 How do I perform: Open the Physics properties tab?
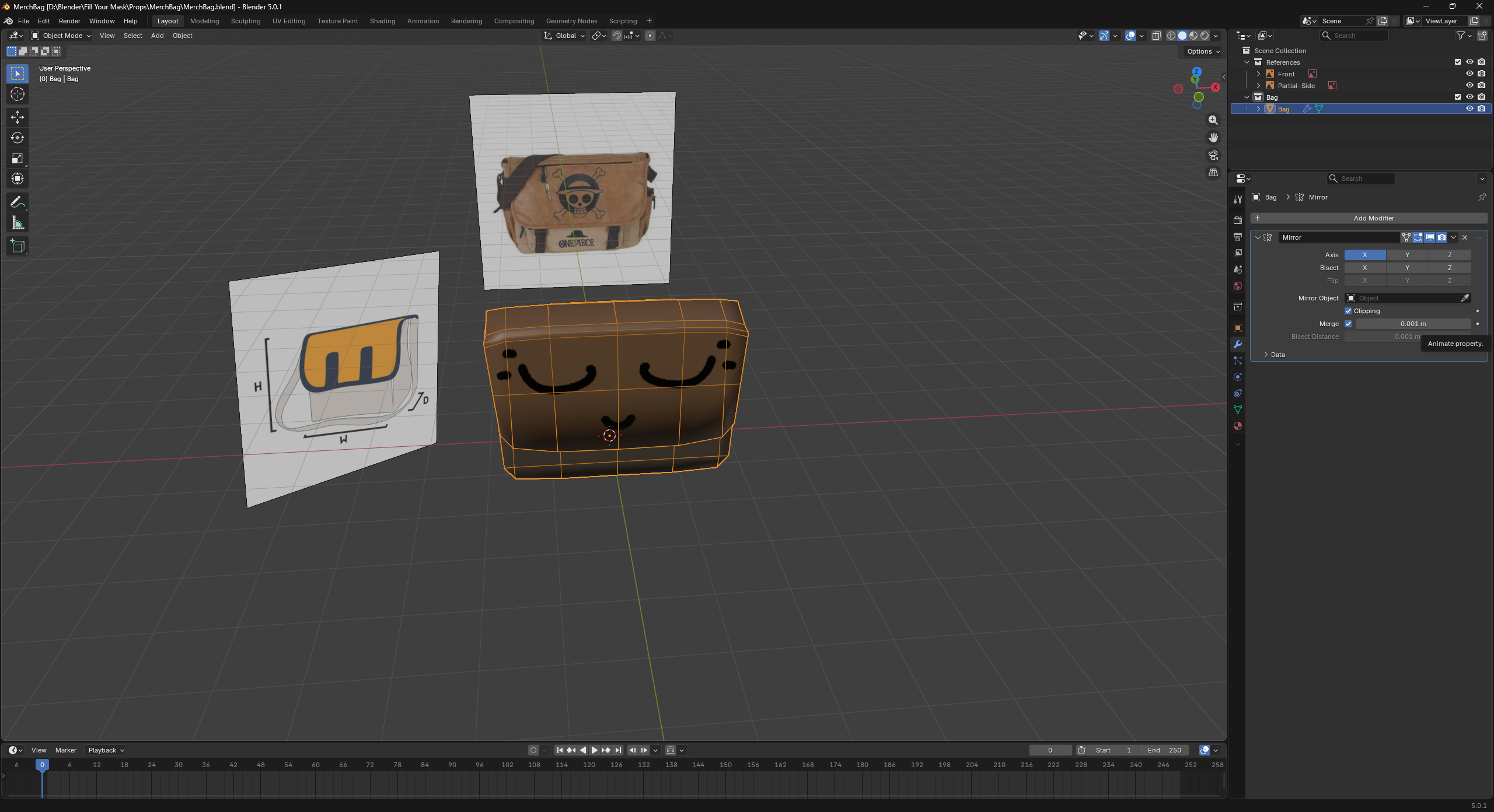coord(1238,376)
